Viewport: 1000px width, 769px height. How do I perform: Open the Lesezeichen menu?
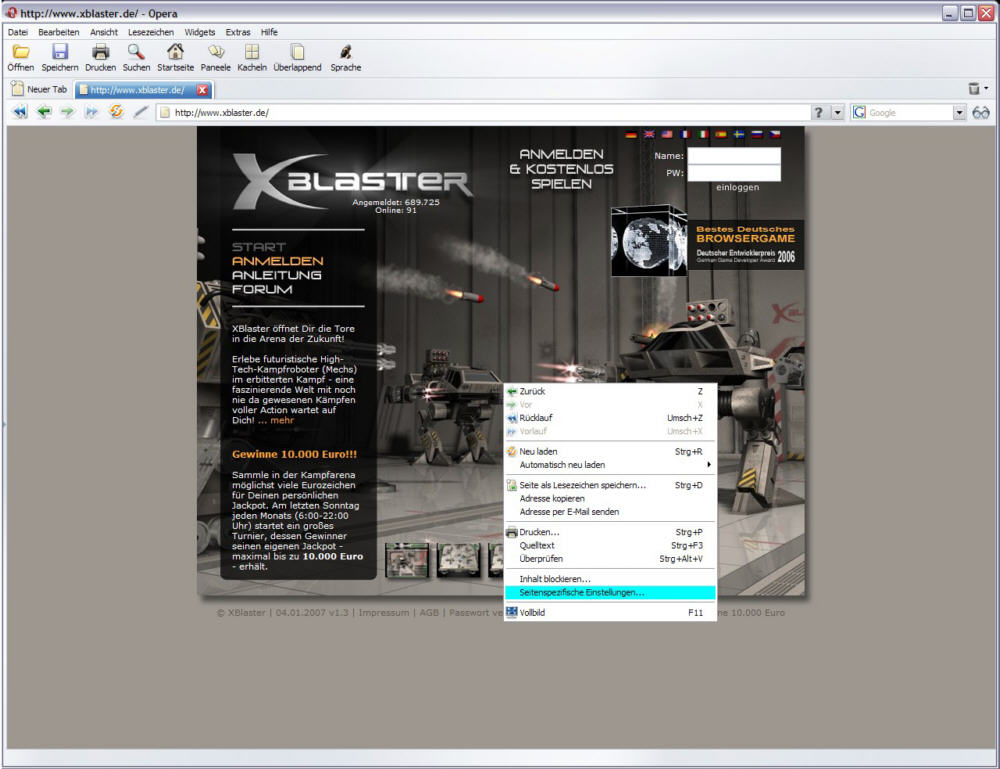click(x=151, y=32)
